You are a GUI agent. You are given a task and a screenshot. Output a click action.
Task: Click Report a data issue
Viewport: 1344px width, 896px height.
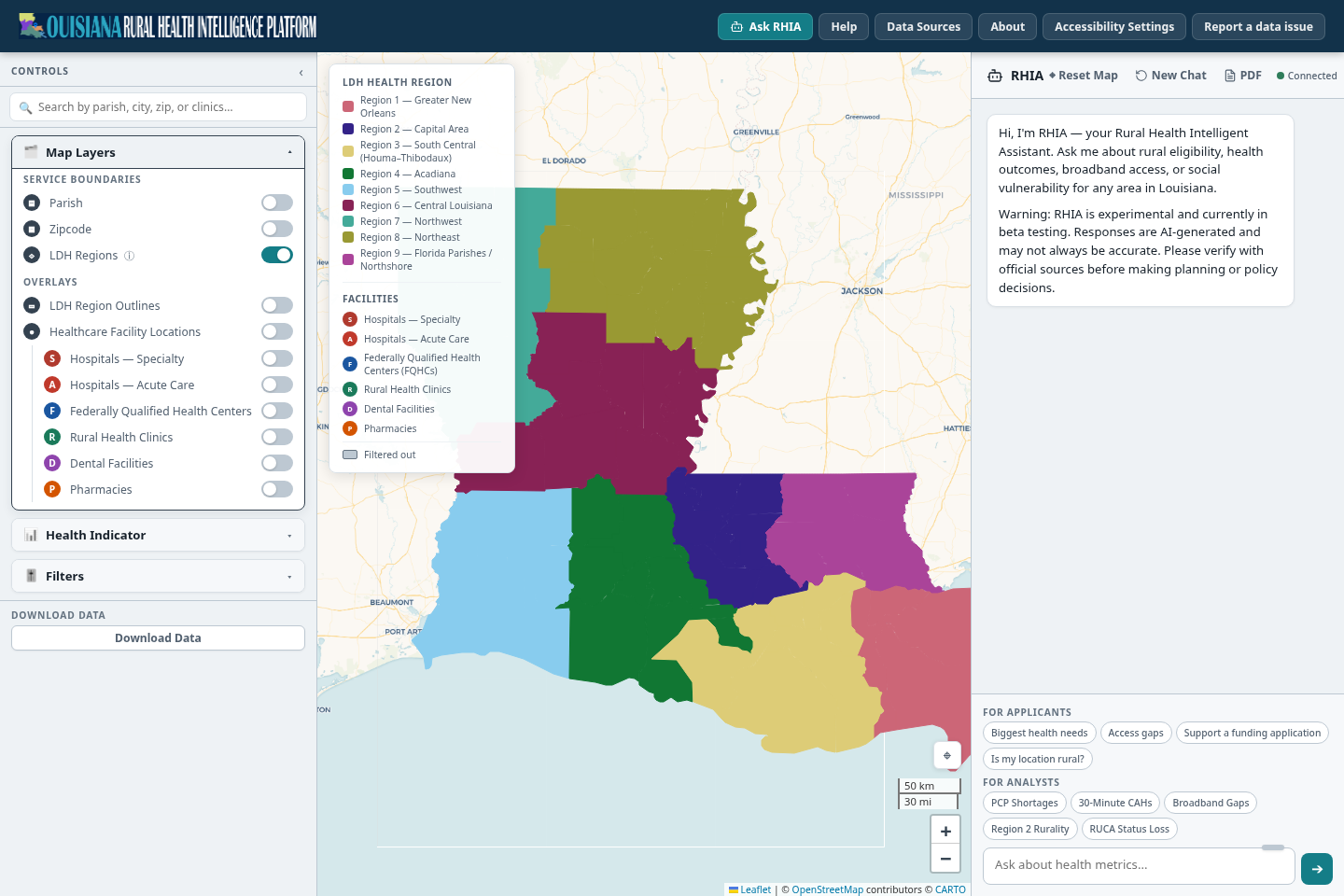[1258, 26]
